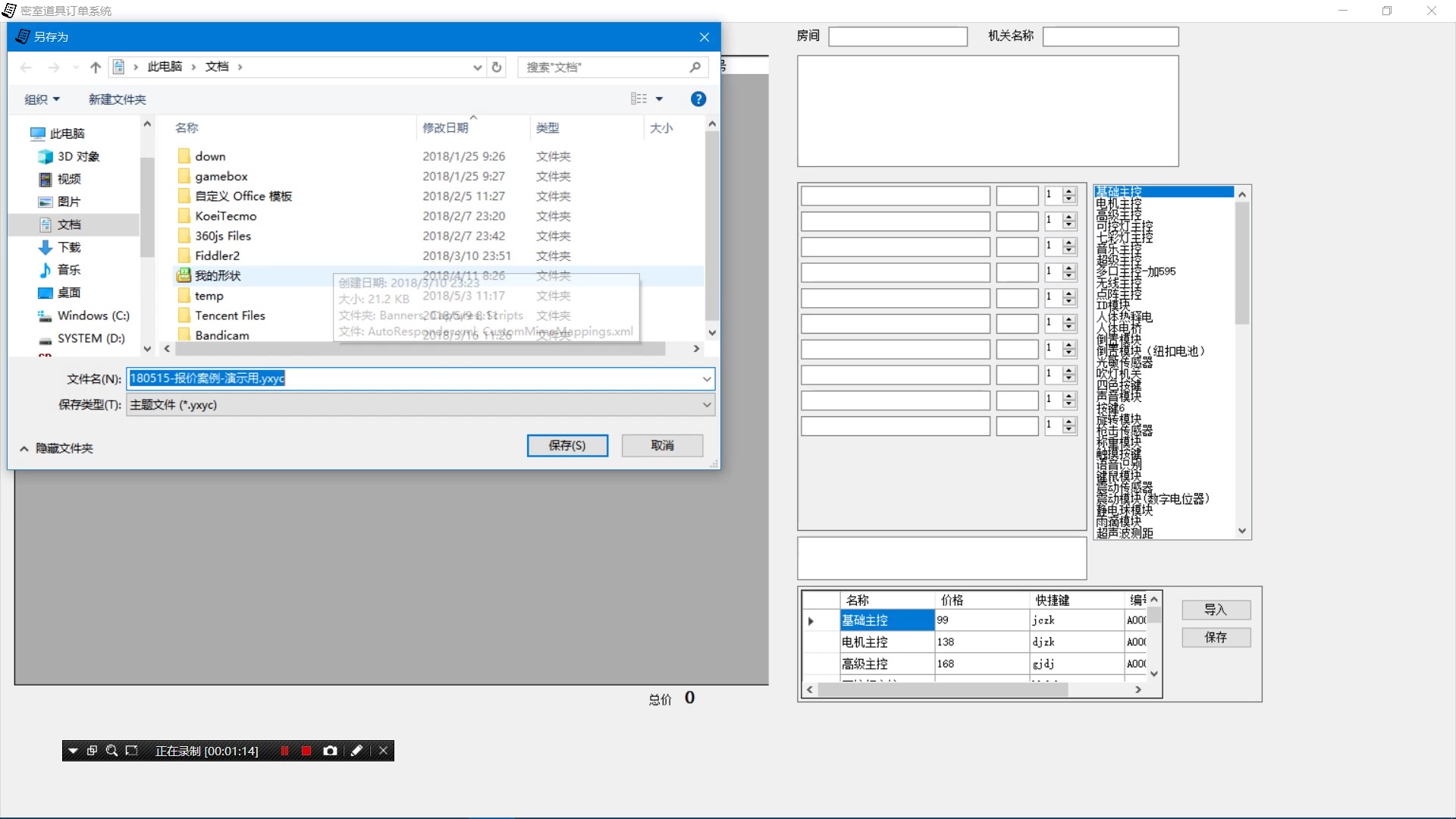Select 基础主控 in the component list
1456x819 pixels.
(1164, 192)
